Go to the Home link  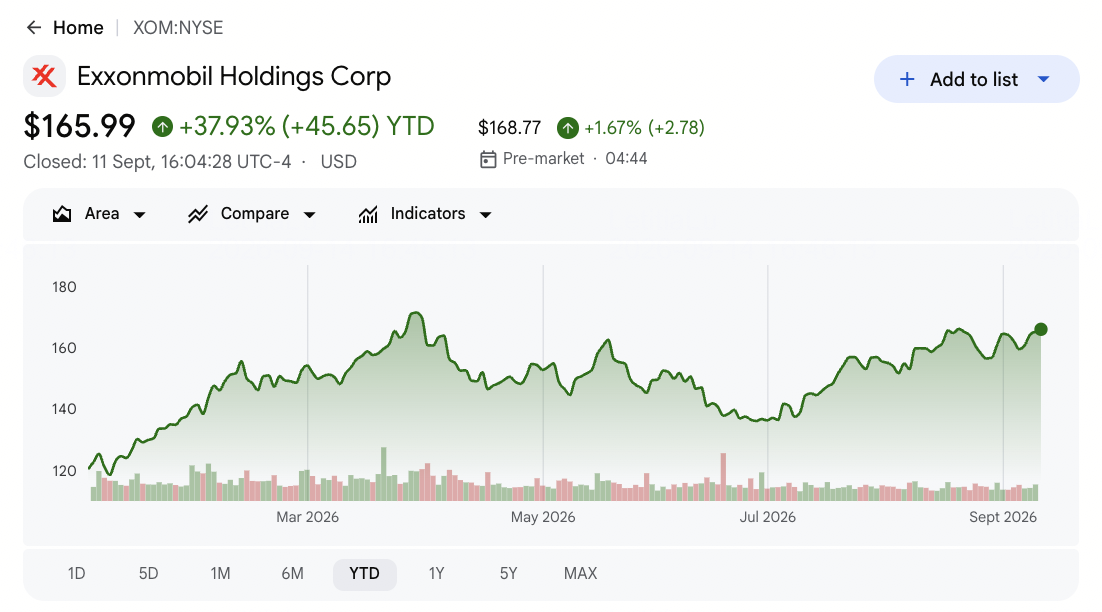pos(78,27)
